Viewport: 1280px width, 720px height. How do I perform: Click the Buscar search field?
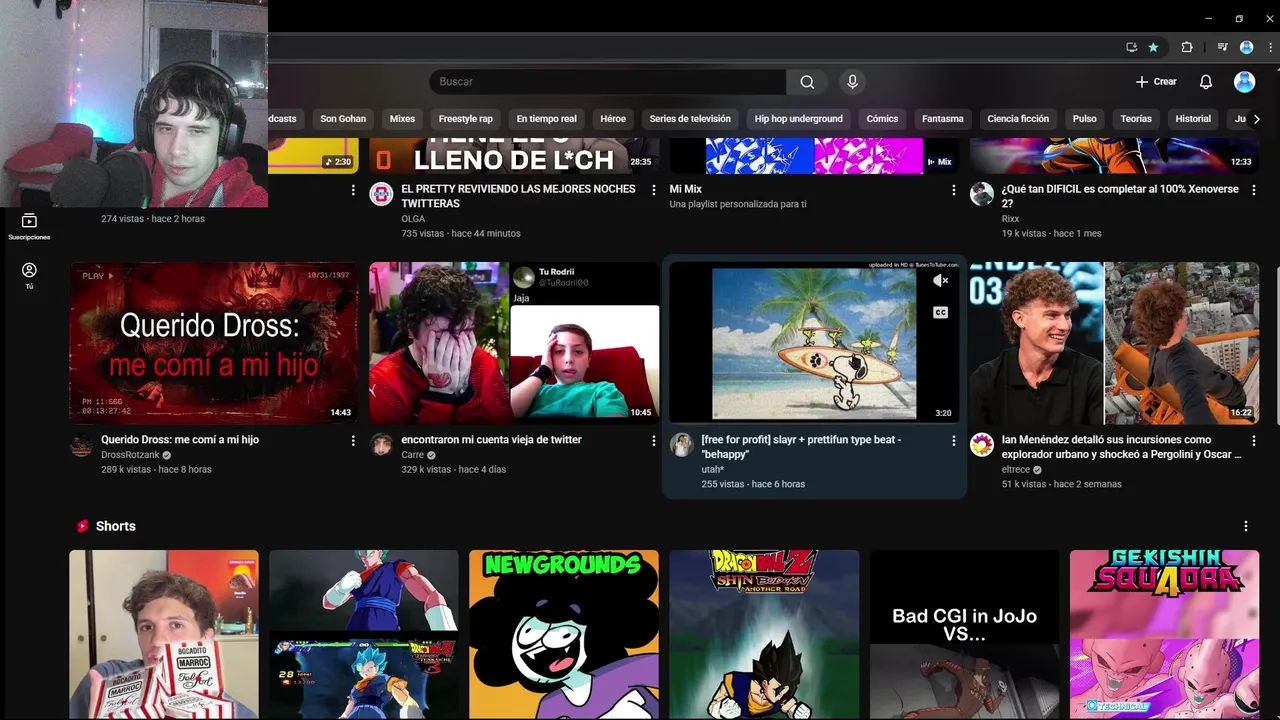tap(608, 82)
